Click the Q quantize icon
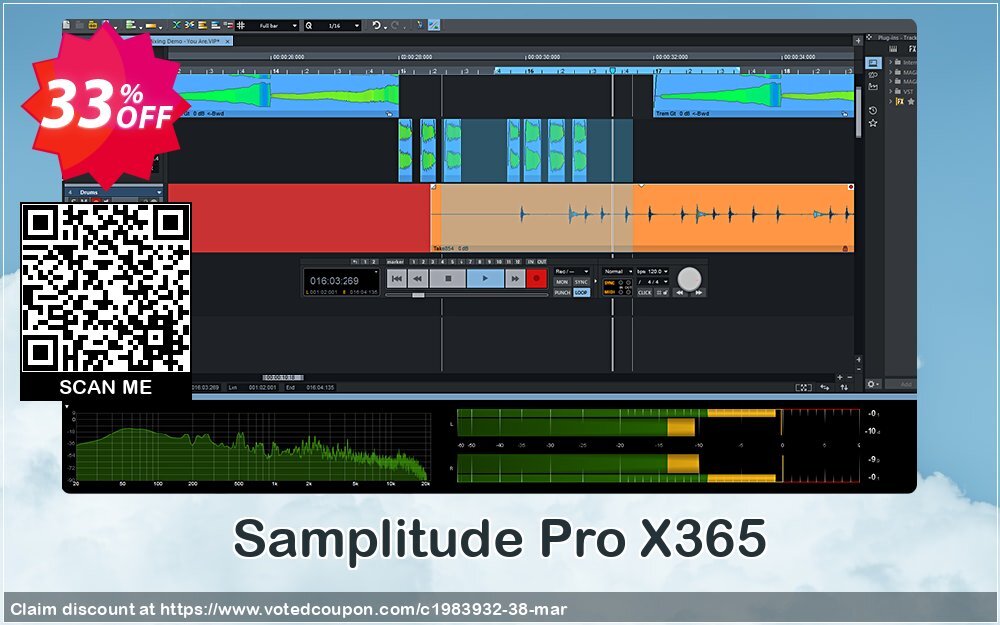This screenshot has width=1000, height=625. (x=309, y=26)
